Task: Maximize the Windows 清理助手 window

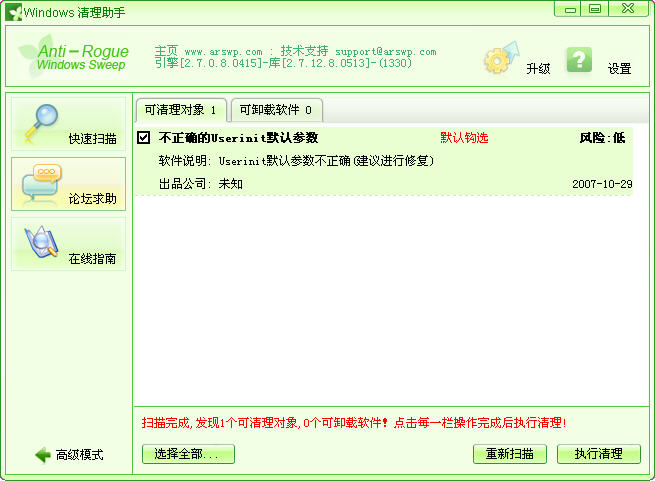Action: [x=595, y=9]
